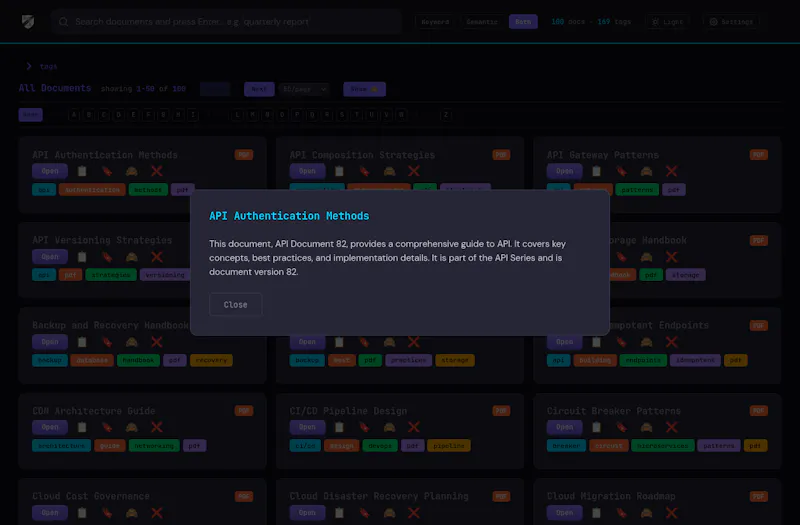Click clipboard icon on API Versioning Strategies

82,257
